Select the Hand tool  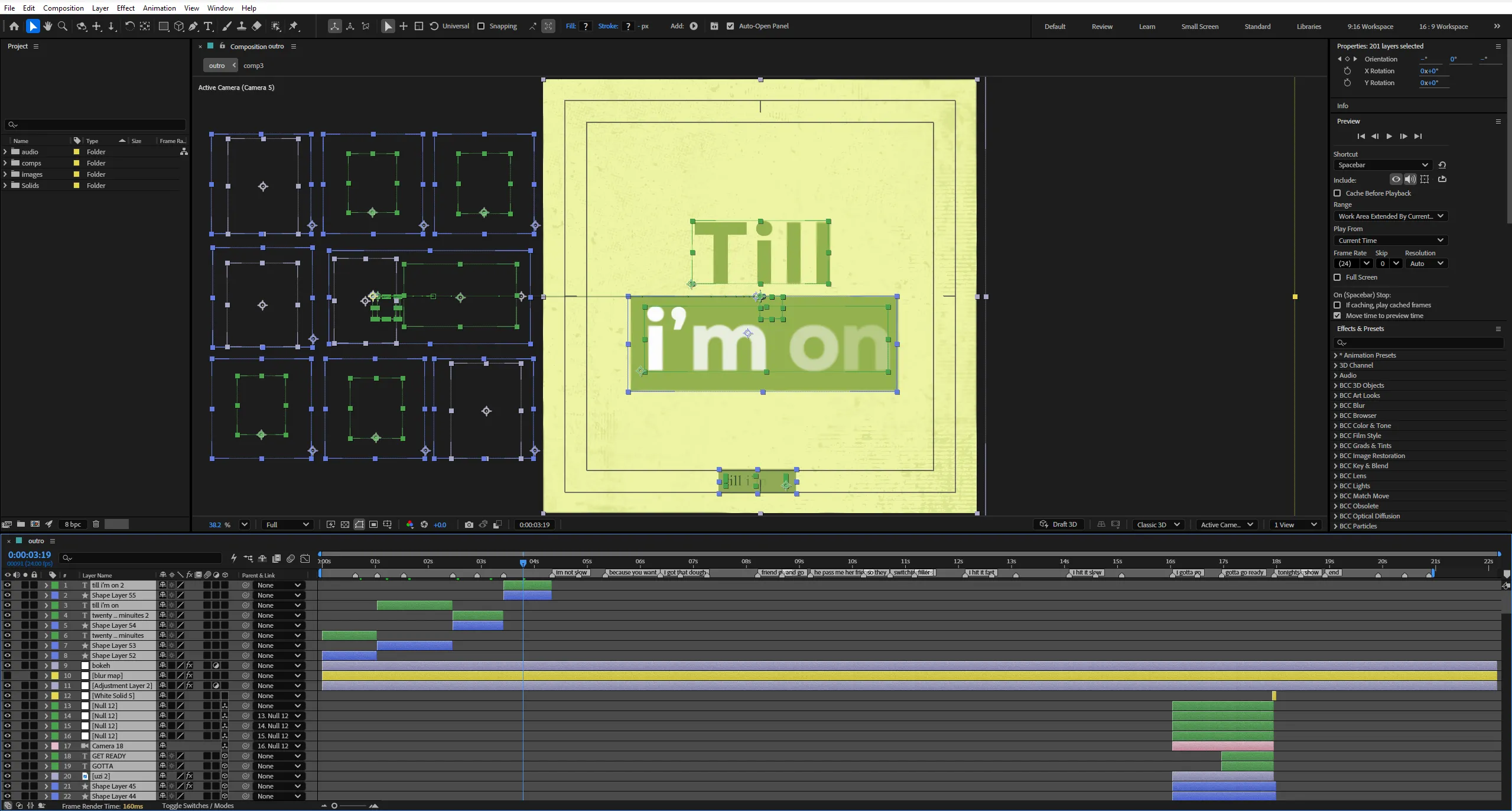[48, 26]
